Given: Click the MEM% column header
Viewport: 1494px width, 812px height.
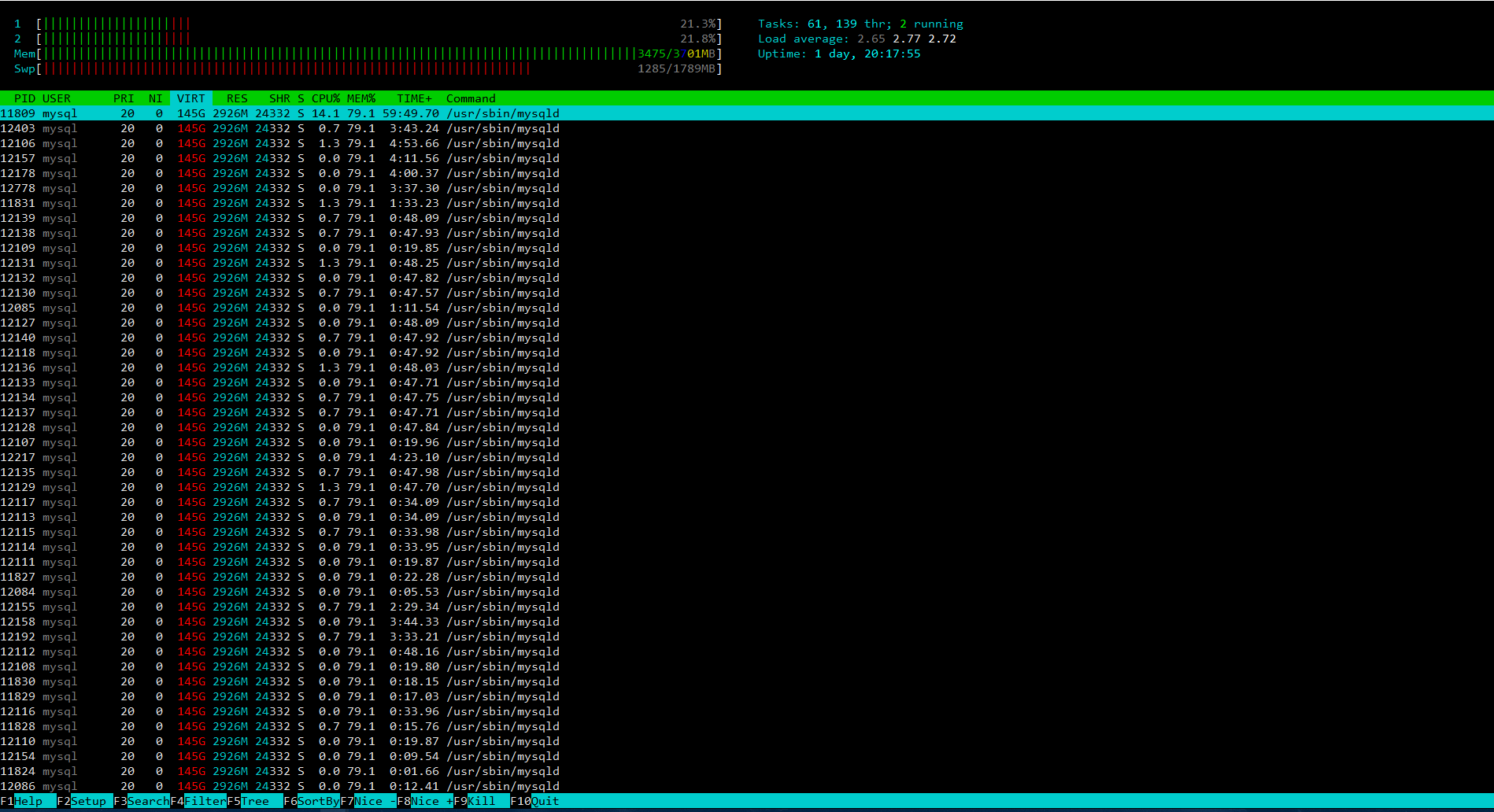Looking at the screenshot, I should click(x=361, y=98).
